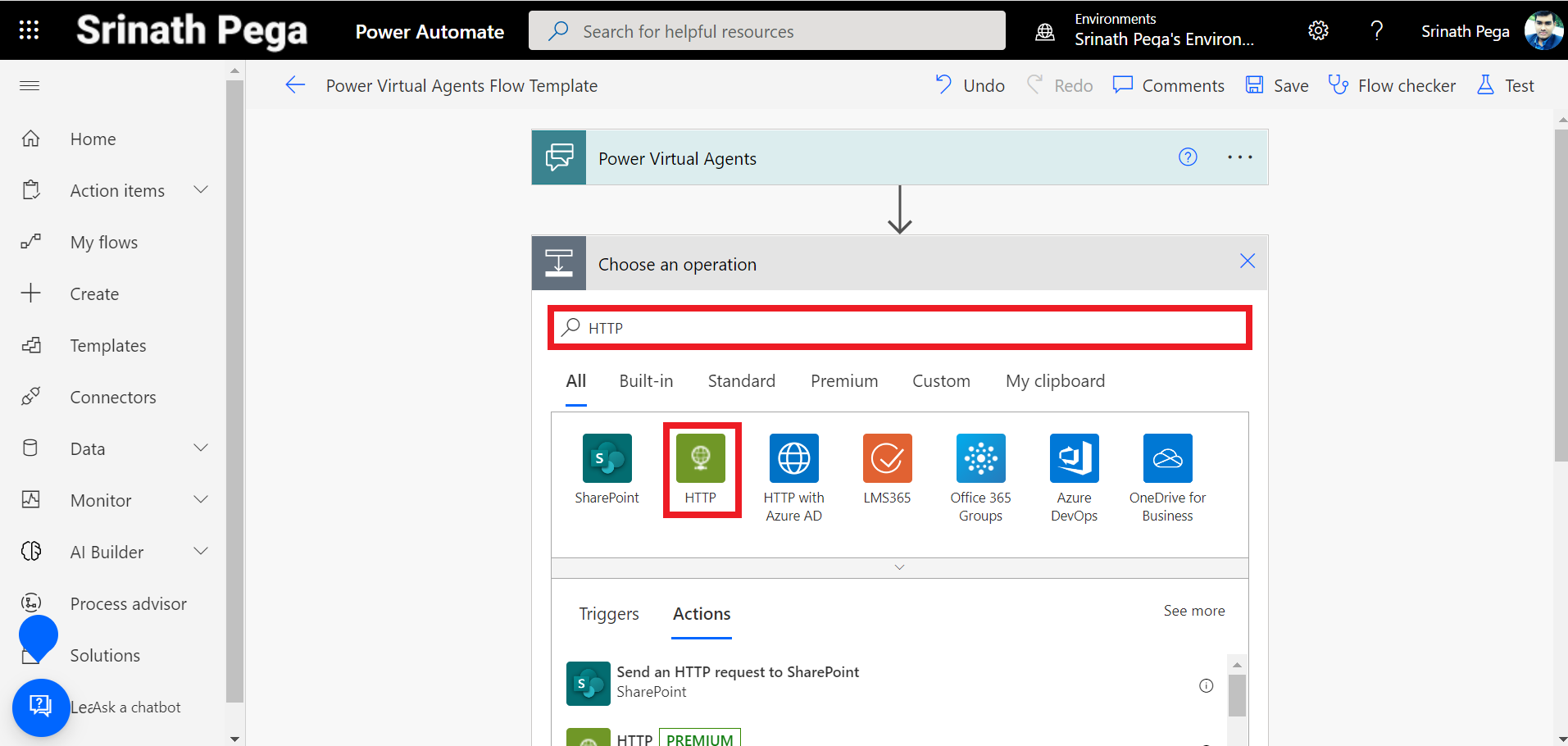
Task: Switch to the Premium tab
Action: (843, 381)
